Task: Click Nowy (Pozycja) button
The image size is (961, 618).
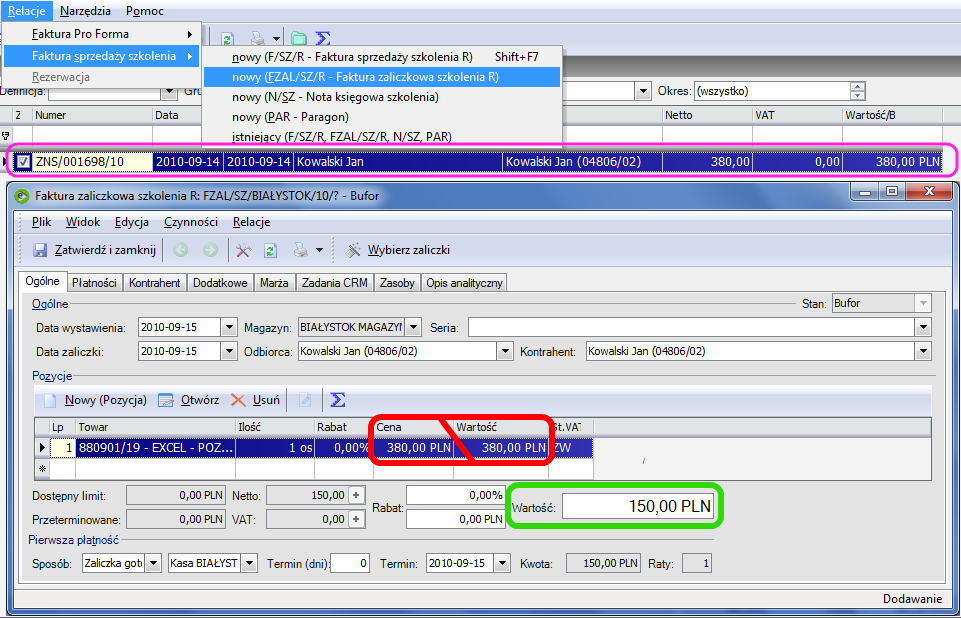Action: point(95,400)
